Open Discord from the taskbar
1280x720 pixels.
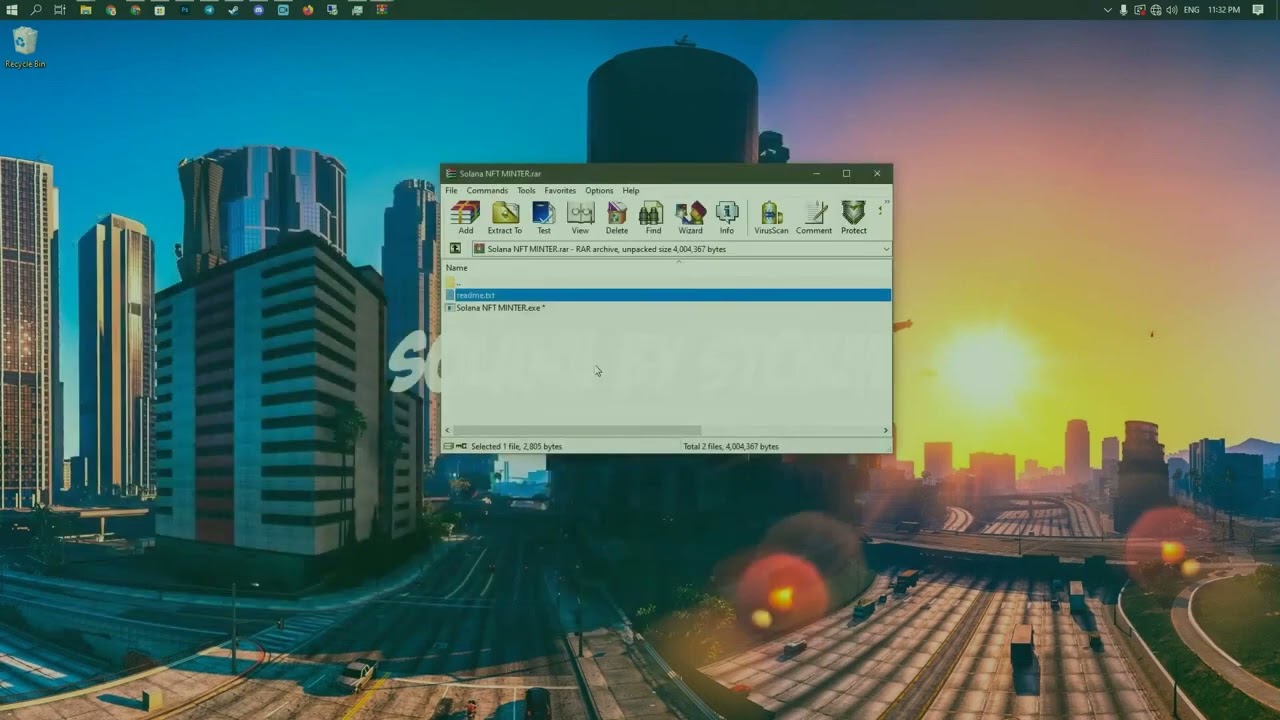tap(259, 10)
